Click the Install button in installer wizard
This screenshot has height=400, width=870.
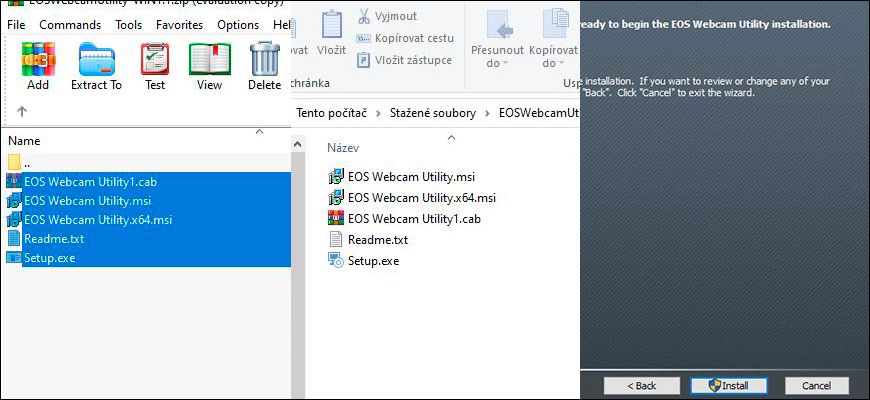coord(729,386)
